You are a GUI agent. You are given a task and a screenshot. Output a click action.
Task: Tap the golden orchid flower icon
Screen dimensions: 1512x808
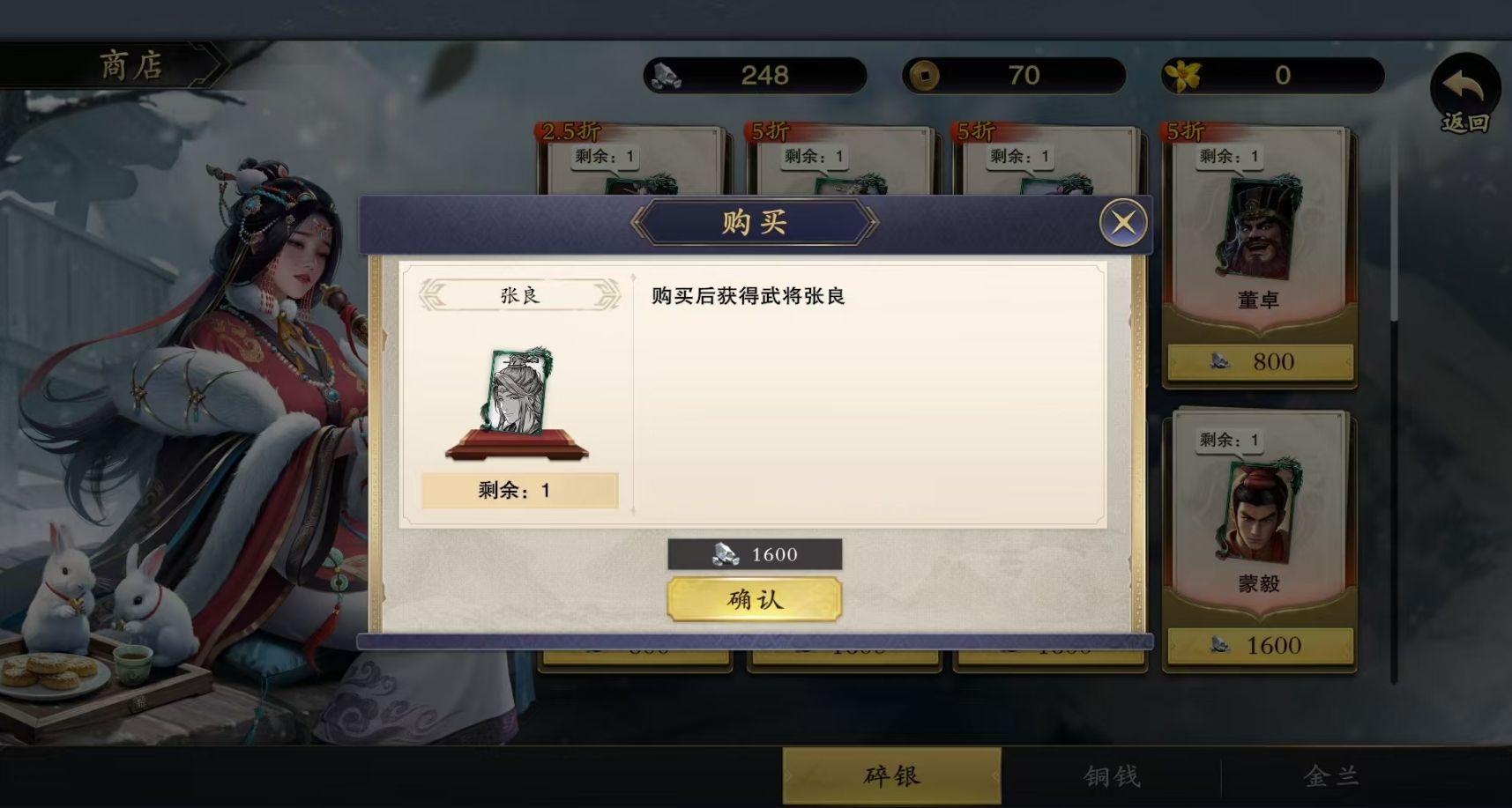(x=1183, y=76)
